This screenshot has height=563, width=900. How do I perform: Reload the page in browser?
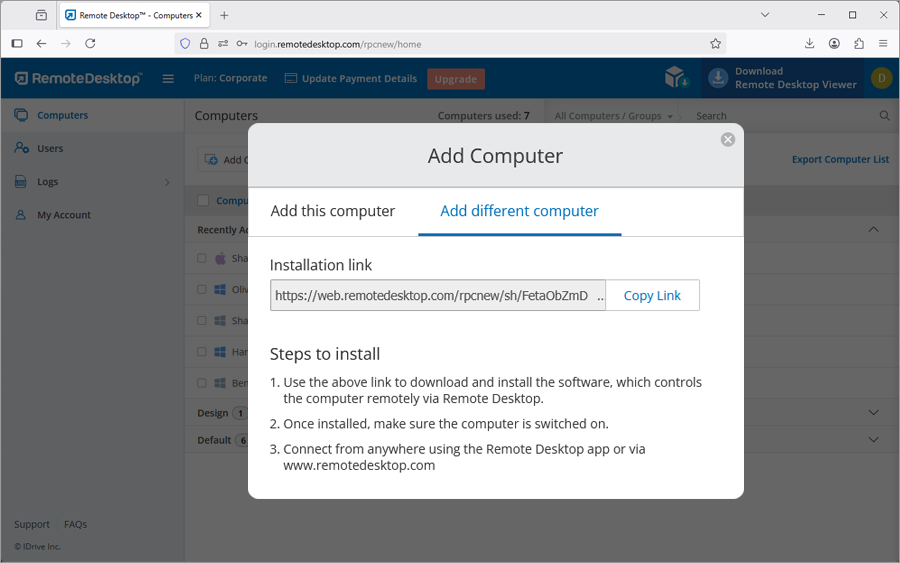[x=90, y=43]
